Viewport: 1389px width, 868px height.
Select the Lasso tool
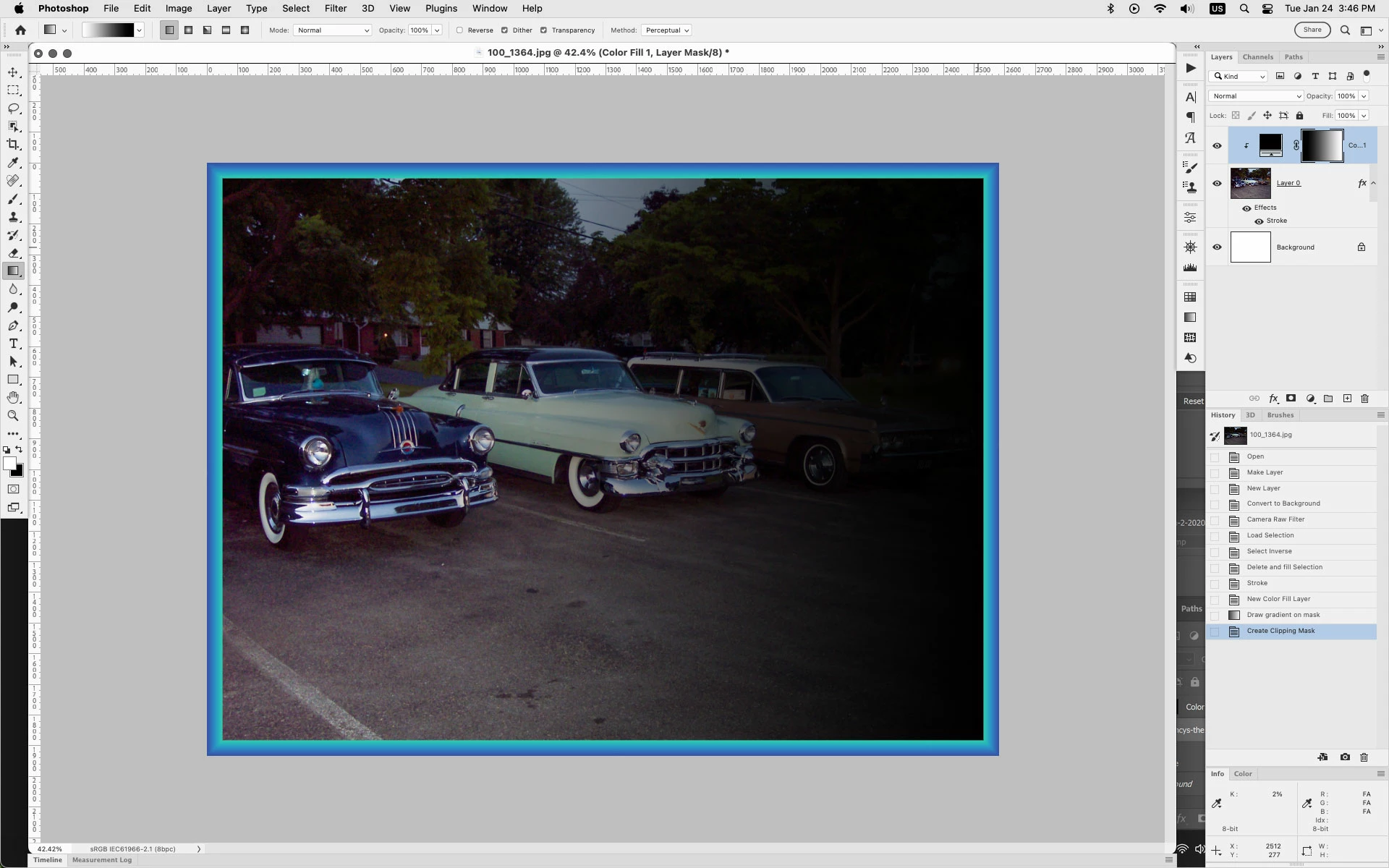pos(13,109)
